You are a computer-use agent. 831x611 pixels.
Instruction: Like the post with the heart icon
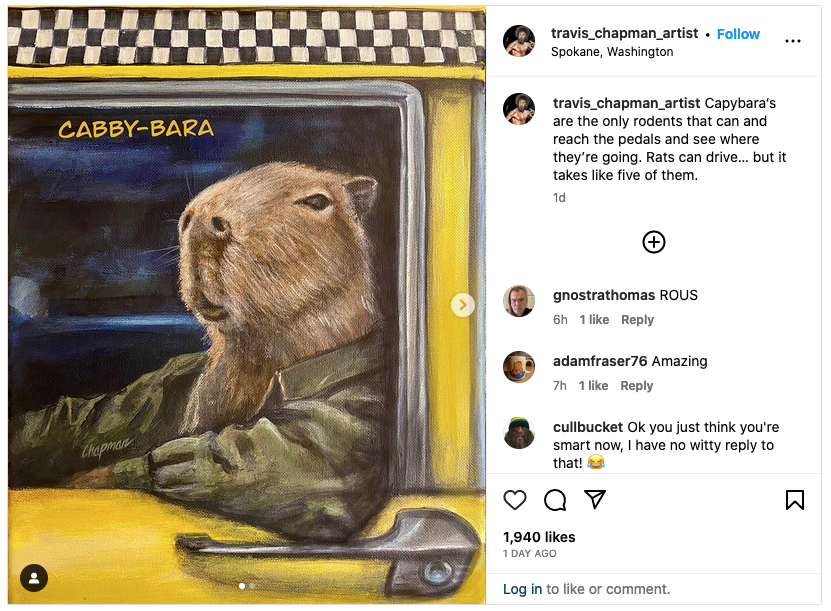pos(515,500)
